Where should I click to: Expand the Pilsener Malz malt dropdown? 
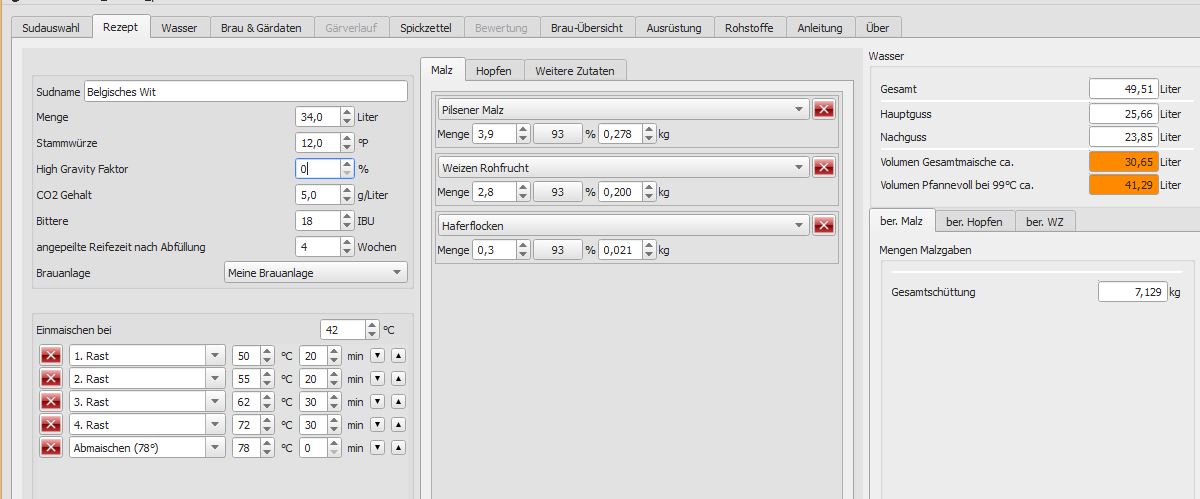click(798, 110)
